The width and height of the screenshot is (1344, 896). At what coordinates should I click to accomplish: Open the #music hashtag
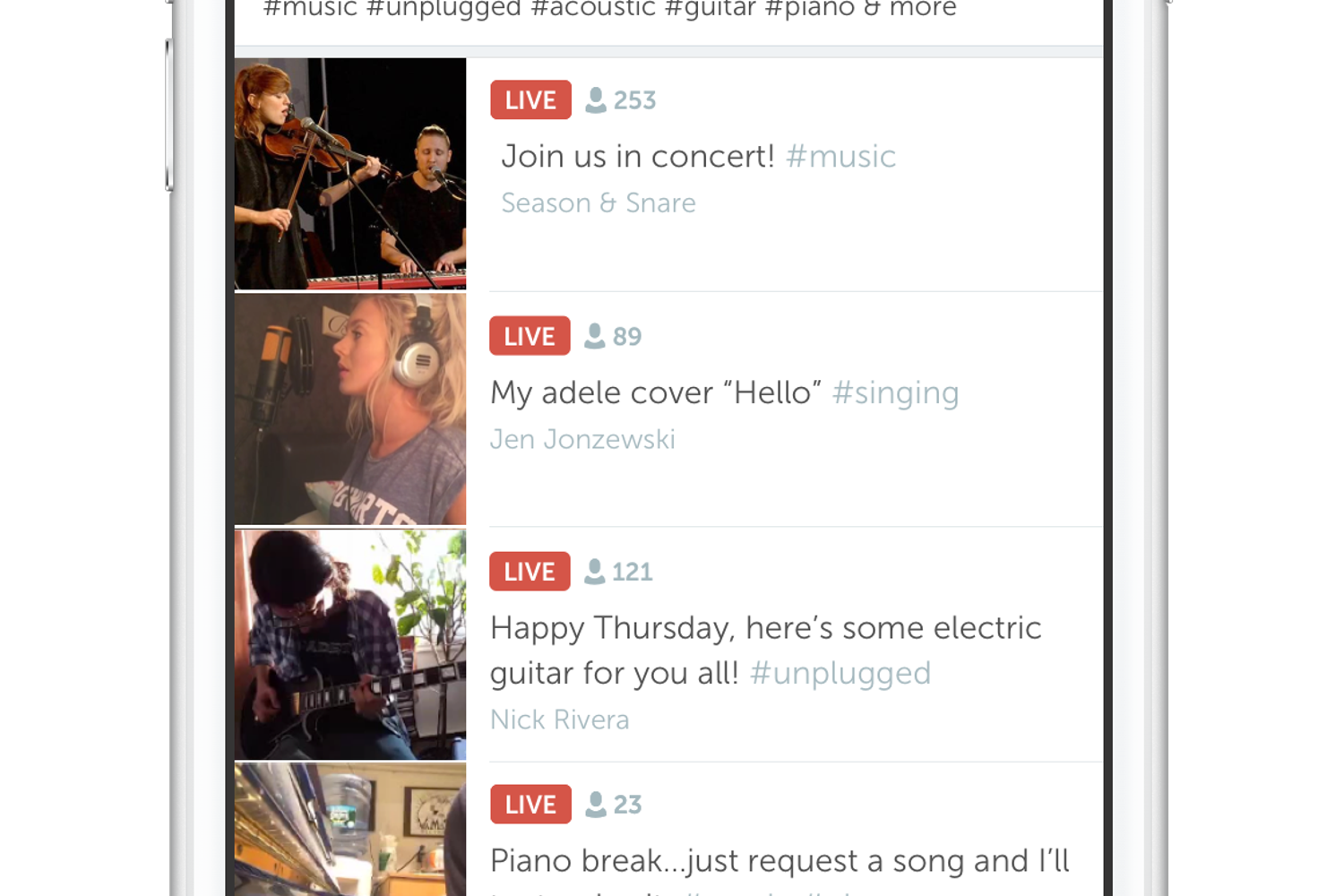(x=840, y=156)
